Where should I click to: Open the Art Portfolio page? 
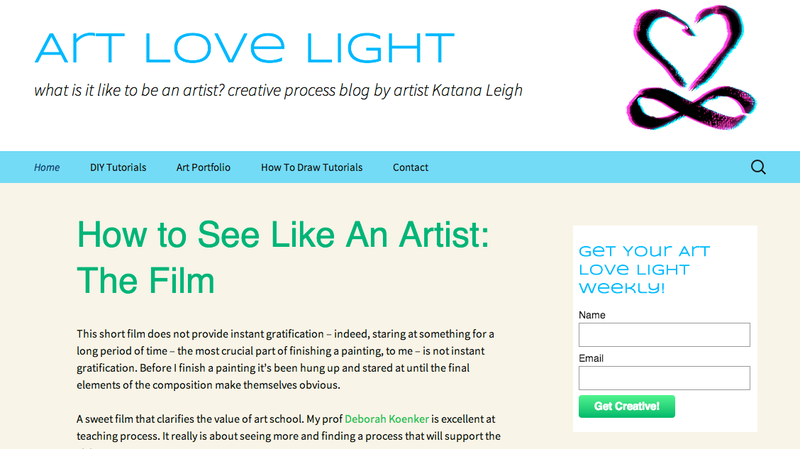pos(203,167)
